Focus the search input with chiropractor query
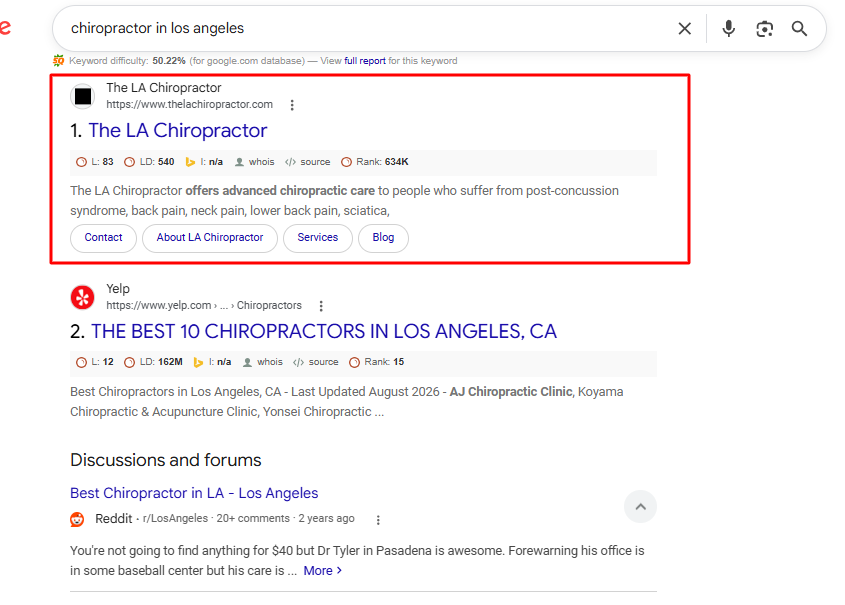 (366, 29)
